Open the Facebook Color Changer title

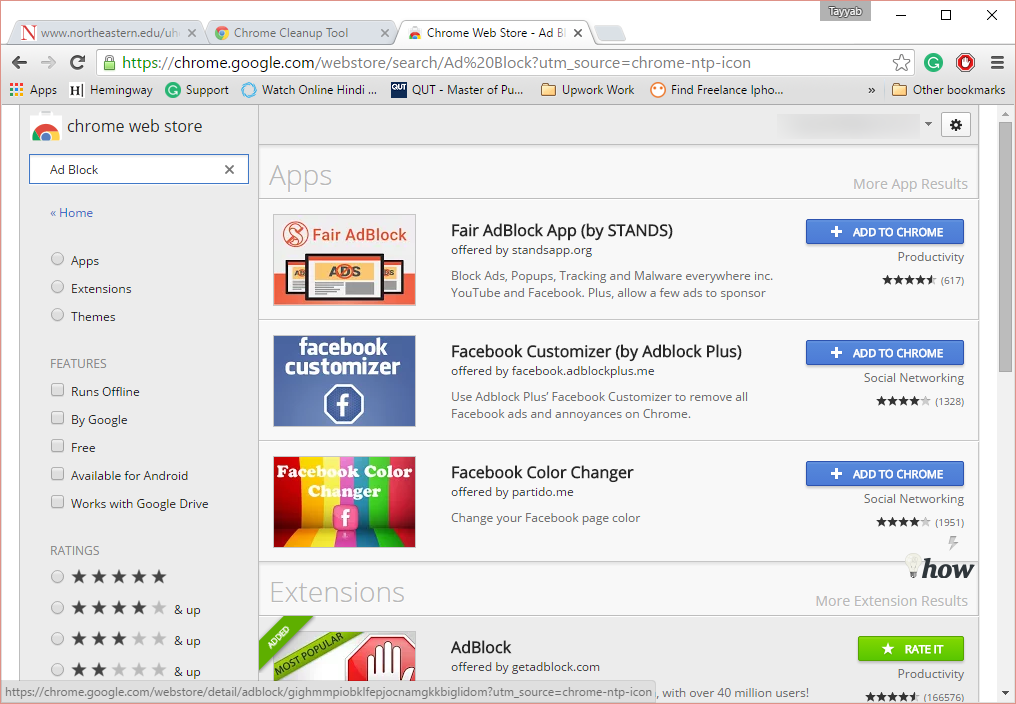click(542, 473)
